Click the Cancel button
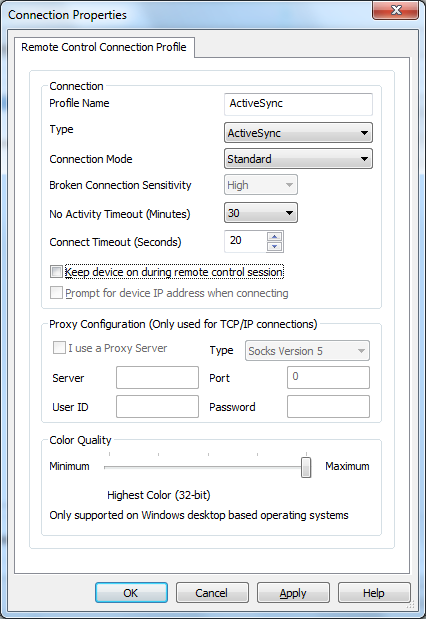Viewport: 426px width, 619px height. (212, 593)
